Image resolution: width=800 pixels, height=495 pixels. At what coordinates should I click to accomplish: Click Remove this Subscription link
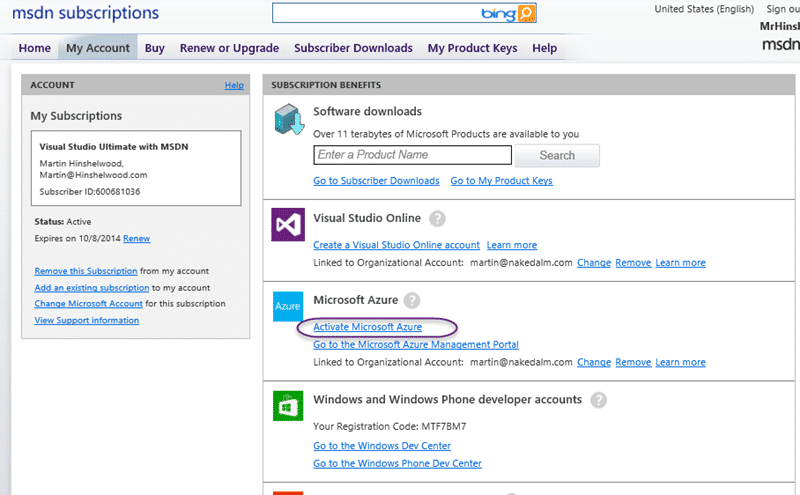[86, 271]
